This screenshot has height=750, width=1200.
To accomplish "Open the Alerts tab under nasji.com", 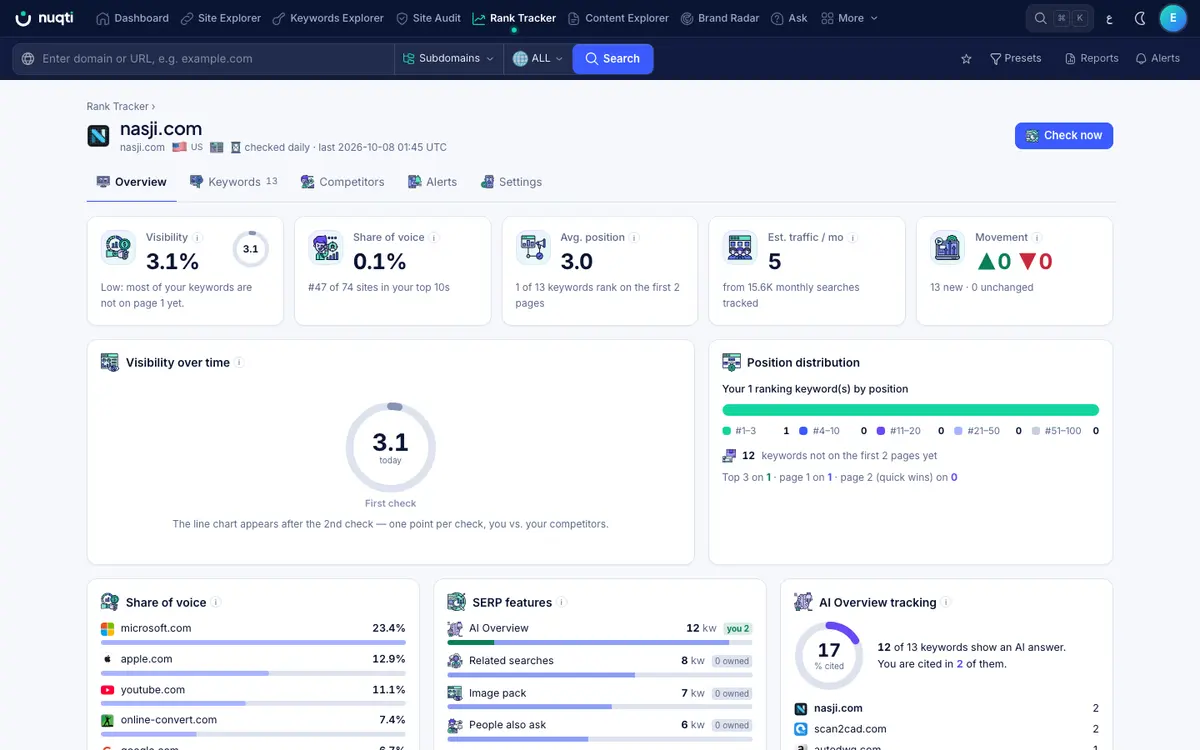I will click(x=432, y=182).
